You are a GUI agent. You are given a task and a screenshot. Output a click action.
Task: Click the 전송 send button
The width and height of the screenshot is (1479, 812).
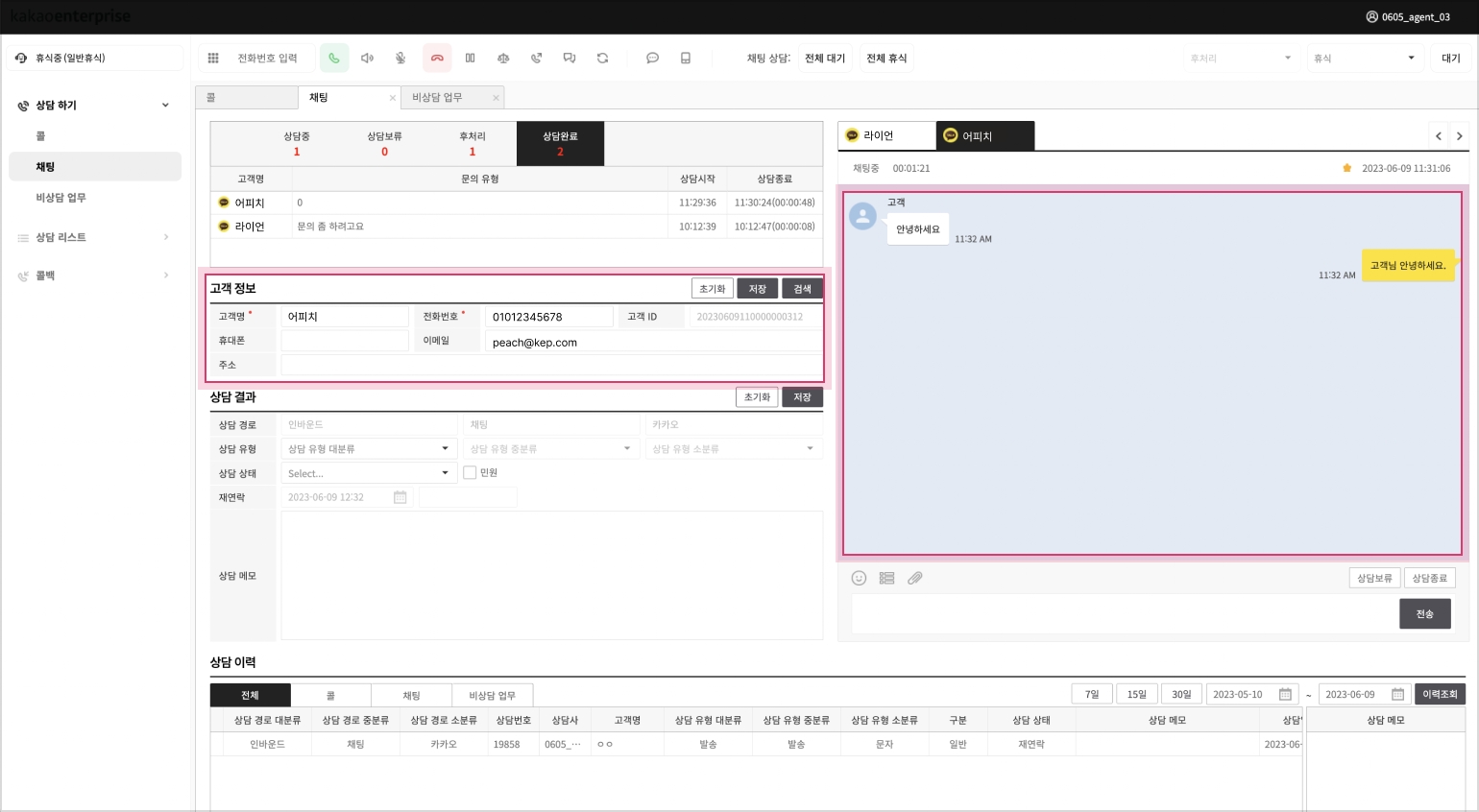tap(1424, 614)
